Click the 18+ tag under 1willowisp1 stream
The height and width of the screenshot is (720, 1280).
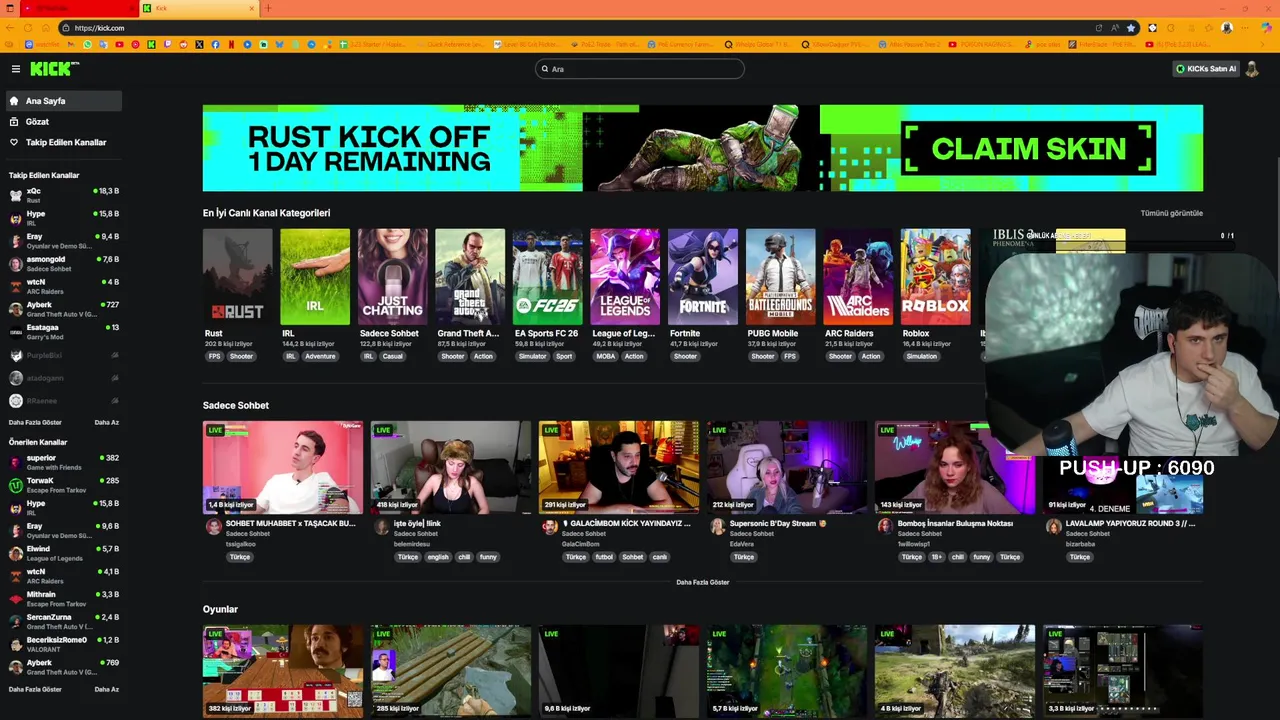[x=938, y=557]
